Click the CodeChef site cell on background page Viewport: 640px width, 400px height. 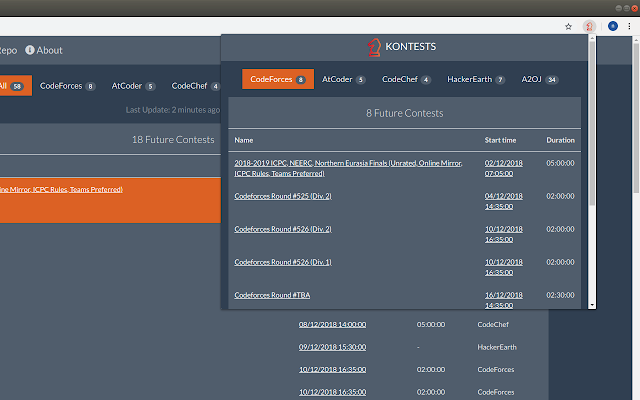(493, 324)
